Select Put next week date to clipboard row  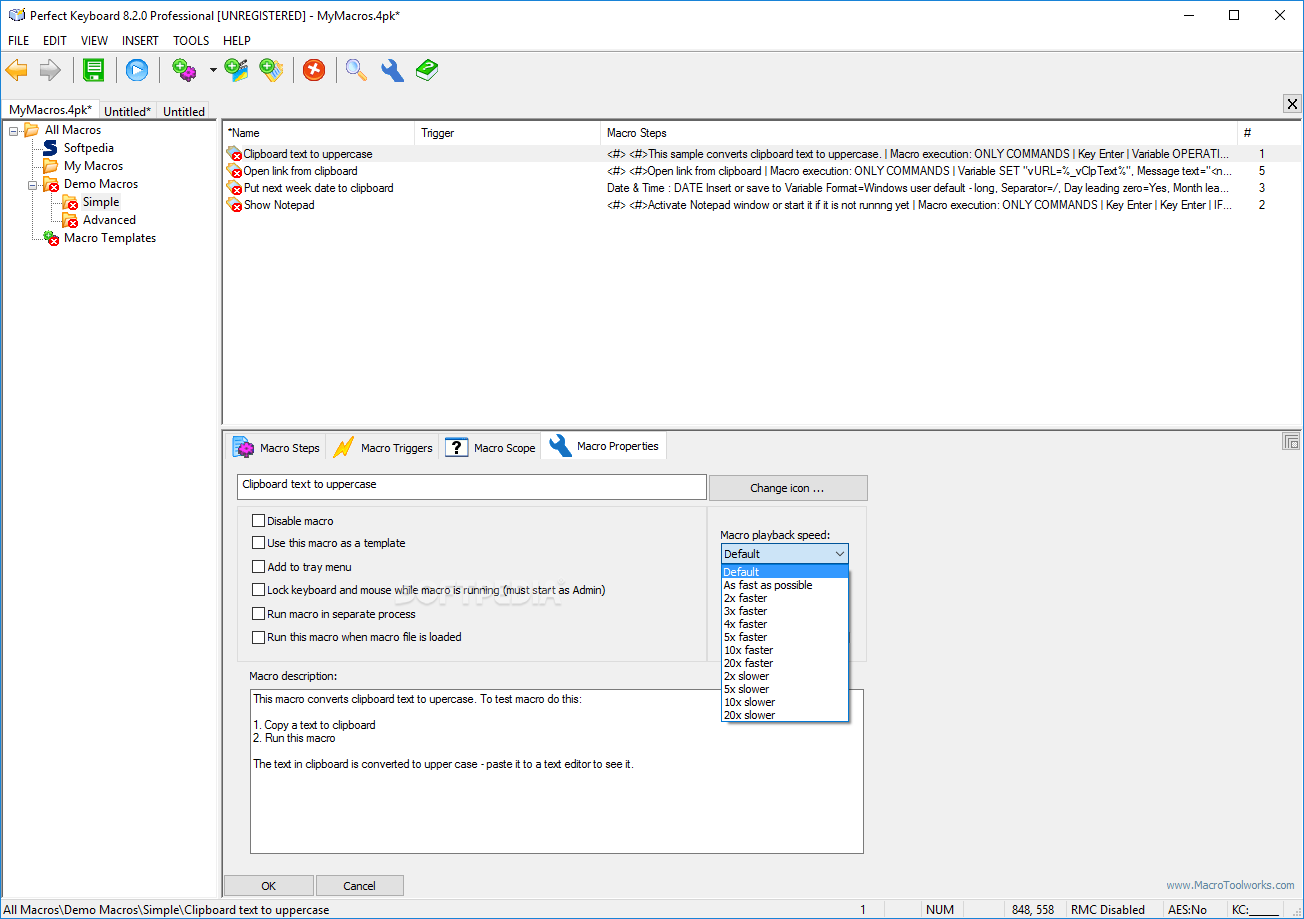point(760,188)
